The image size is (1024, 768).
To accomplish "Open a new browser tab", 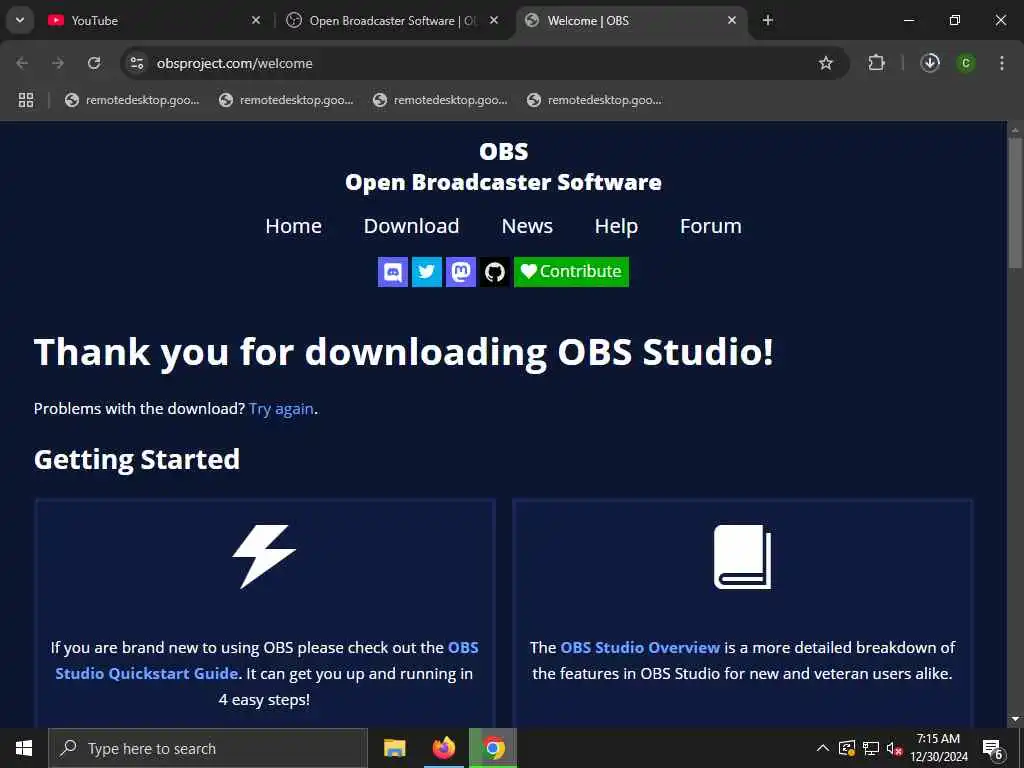I will tap(768, 21).
